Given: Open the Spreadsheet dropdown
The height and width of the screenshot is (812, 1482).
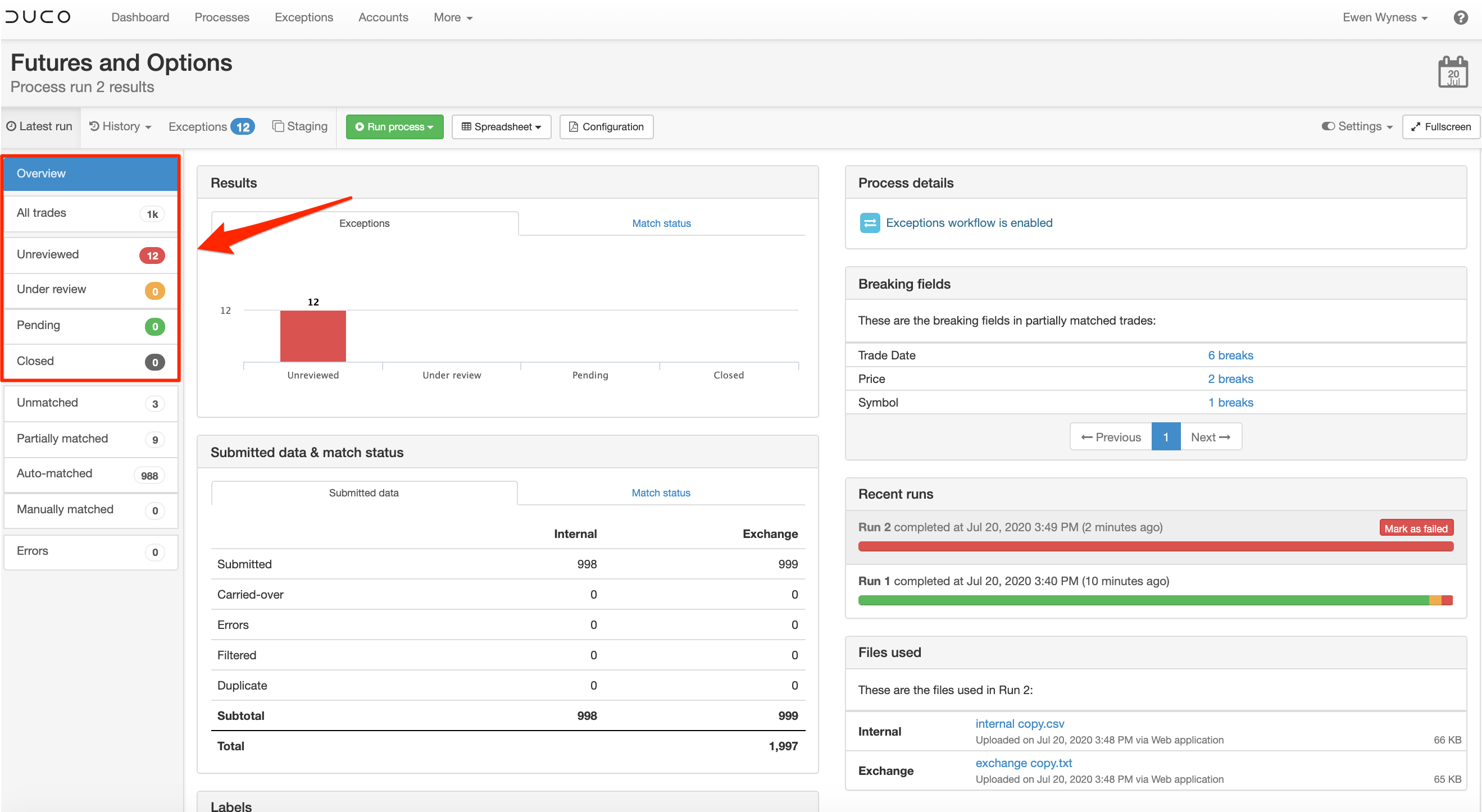Looking at the screenshot, I should tap(501, 126).
